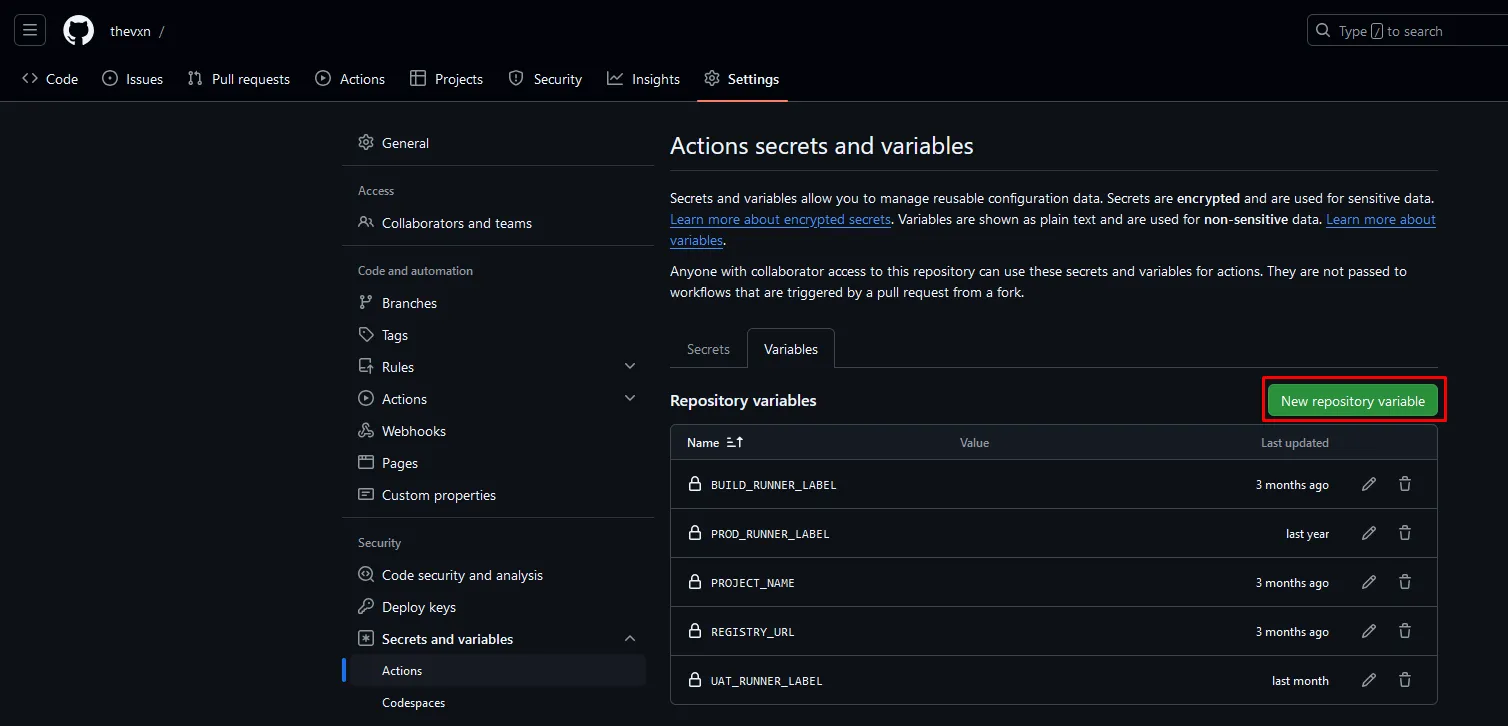Click the 'last month' updated timestamp
1508x726 pixels.
click(x=1300, y=681)
